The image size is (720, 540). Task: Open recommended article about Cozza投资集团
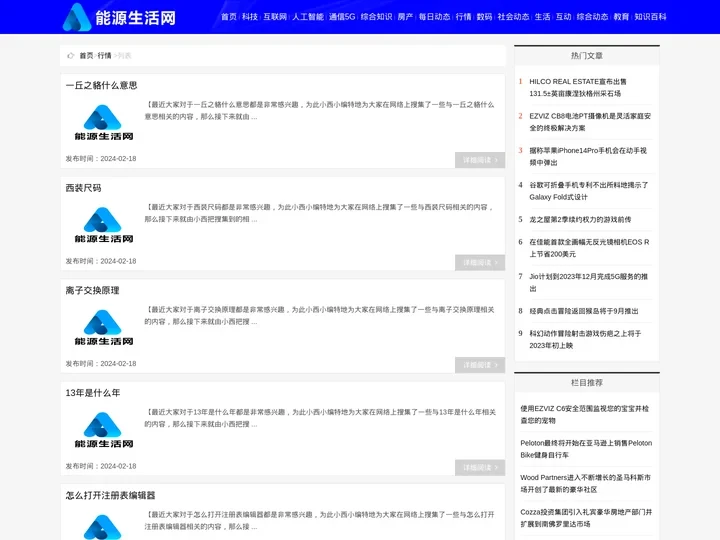[586, 518]
